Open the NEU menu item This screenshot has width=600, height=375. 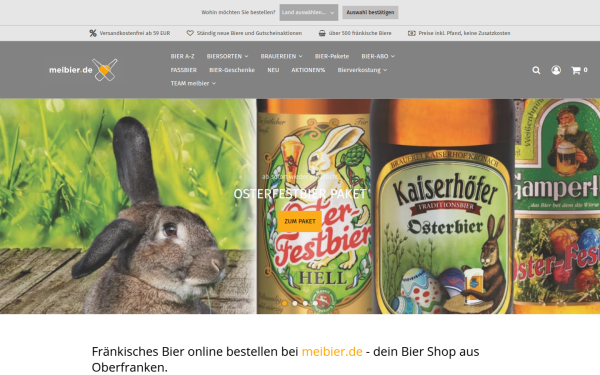273,70
